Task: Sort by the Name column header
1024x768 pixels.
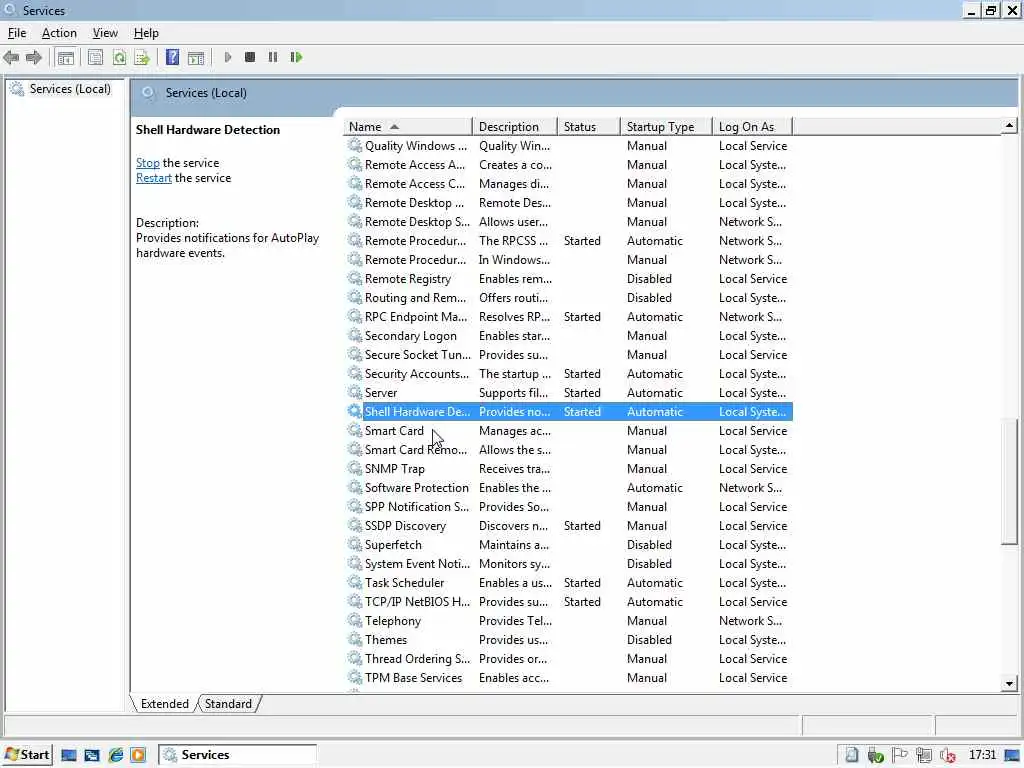Action: [408, 127]
